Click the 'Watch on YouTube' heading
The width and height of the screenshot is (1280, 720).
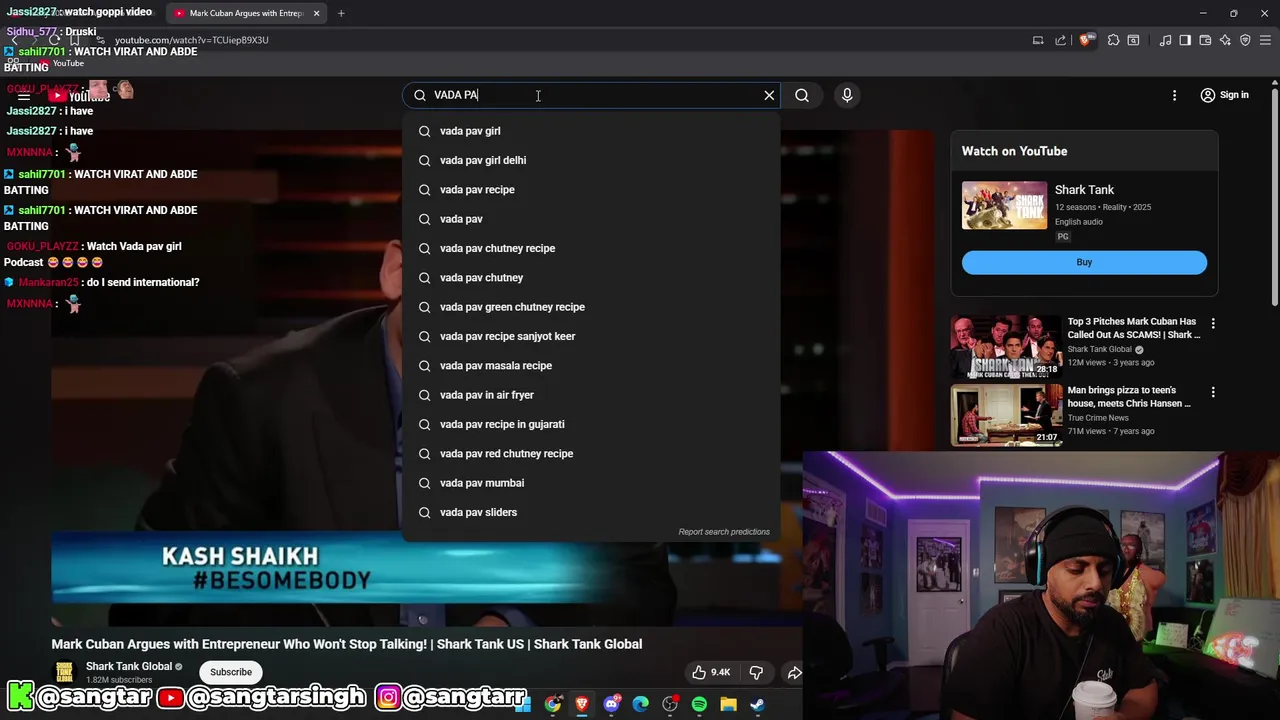point(1014,151)
